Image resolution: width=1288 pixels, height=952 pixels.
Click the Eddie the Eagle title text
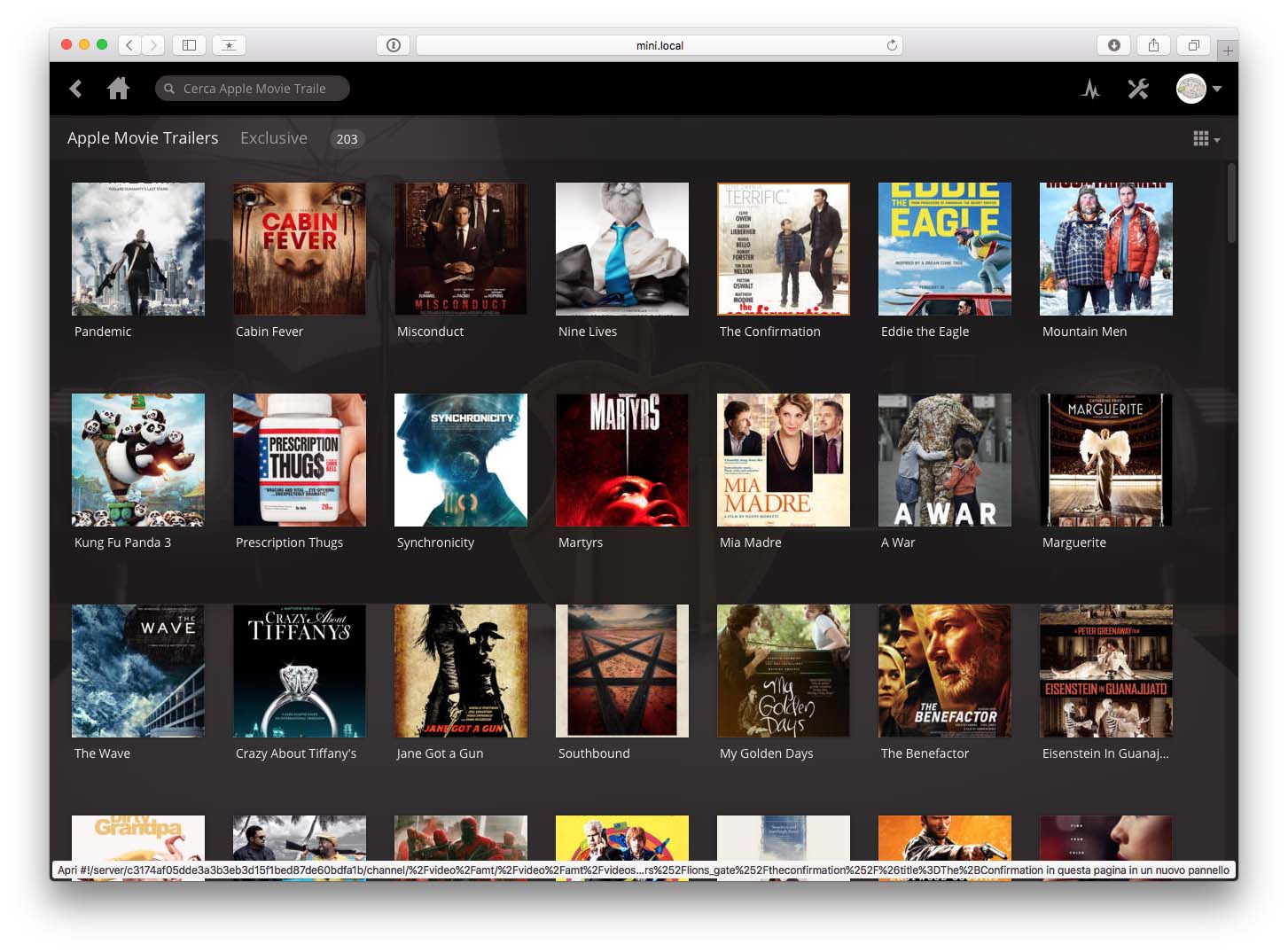tap(925, 332)
